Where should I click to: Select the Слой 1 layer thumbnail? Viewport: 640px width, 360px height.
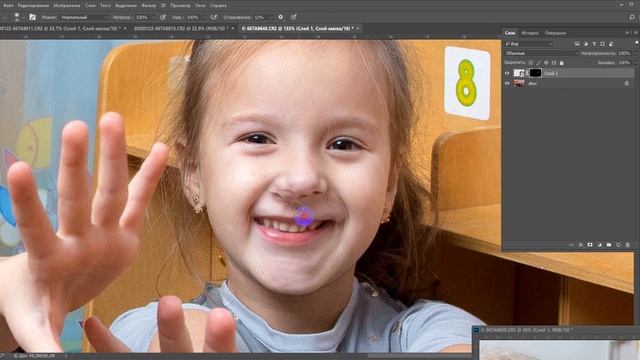click(519, 73)
